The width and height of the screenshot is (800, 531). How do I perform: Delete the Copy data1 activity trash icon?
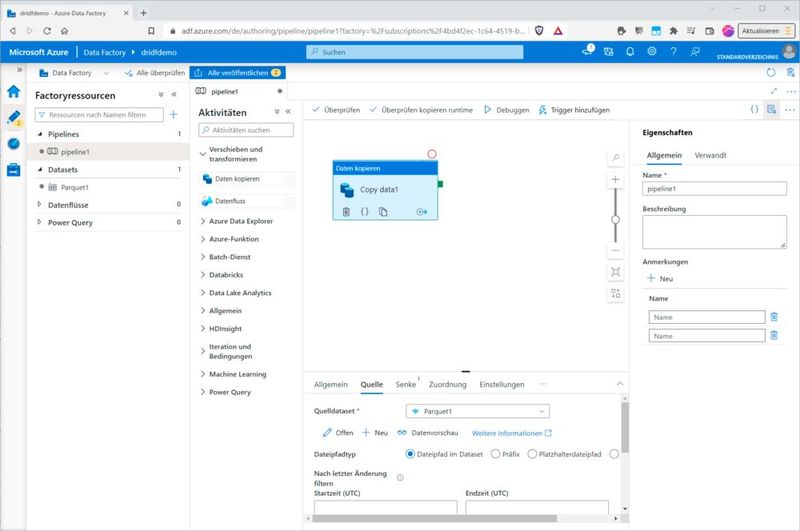[x=346, y=212]
